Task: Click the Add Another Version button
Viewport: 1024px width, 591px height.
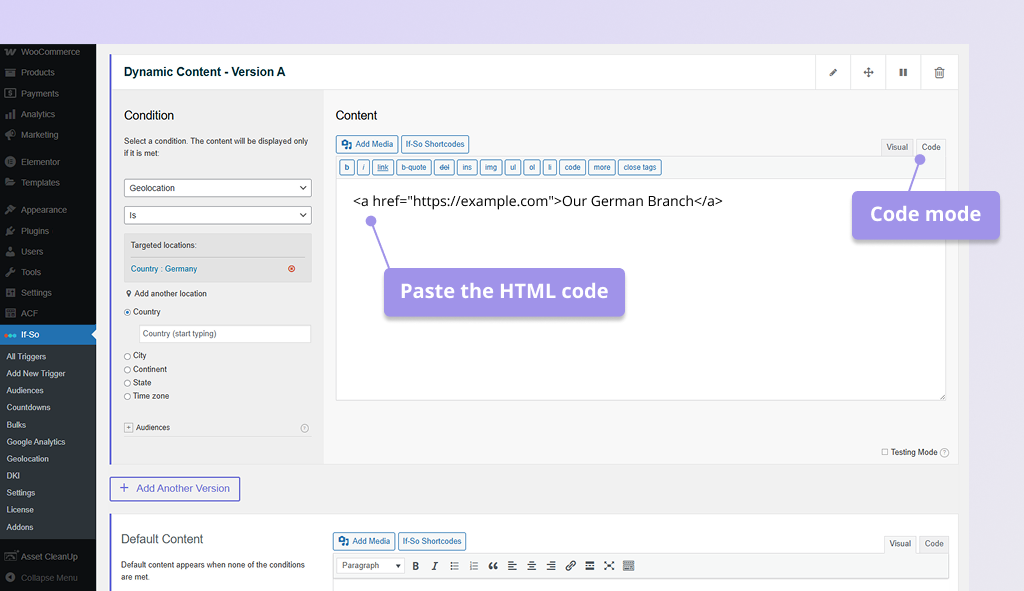Action: [x=174, y=489]
